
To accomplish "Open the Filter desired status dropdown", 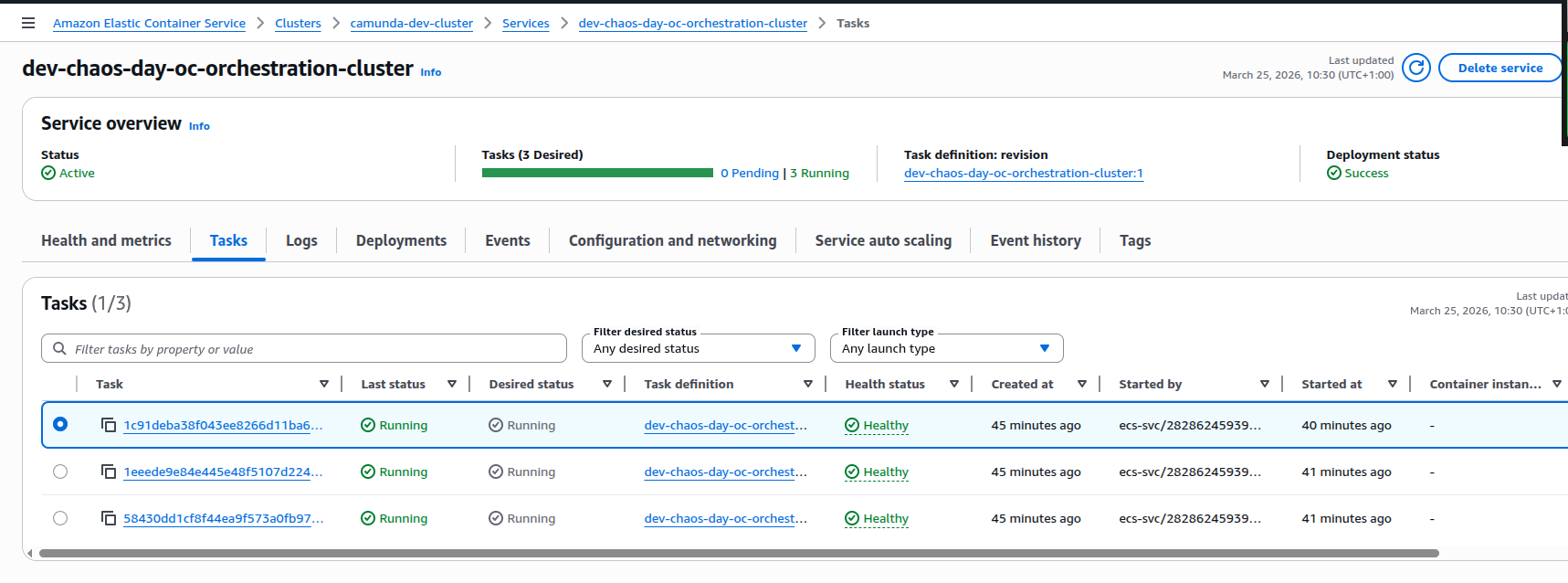I will click(x=698, y=348).
